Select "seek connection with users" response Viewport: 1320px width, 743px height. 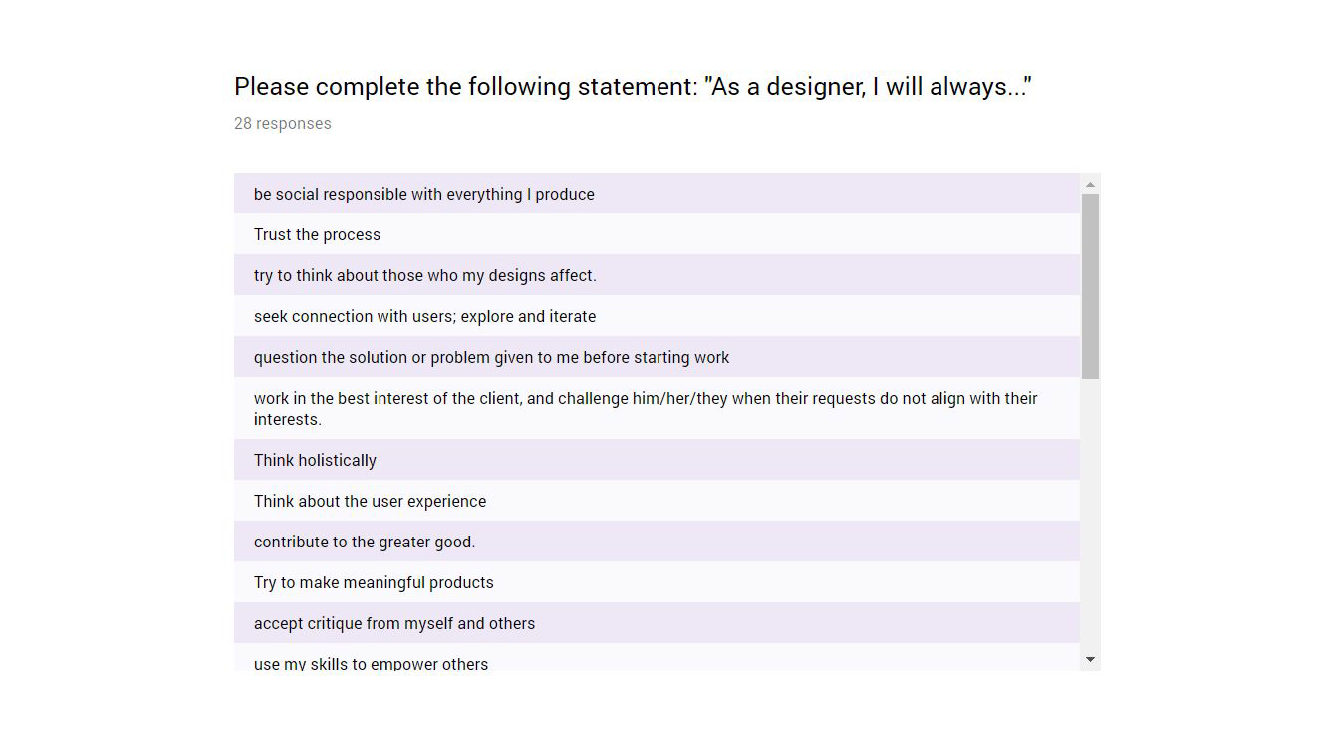point(425,317)
